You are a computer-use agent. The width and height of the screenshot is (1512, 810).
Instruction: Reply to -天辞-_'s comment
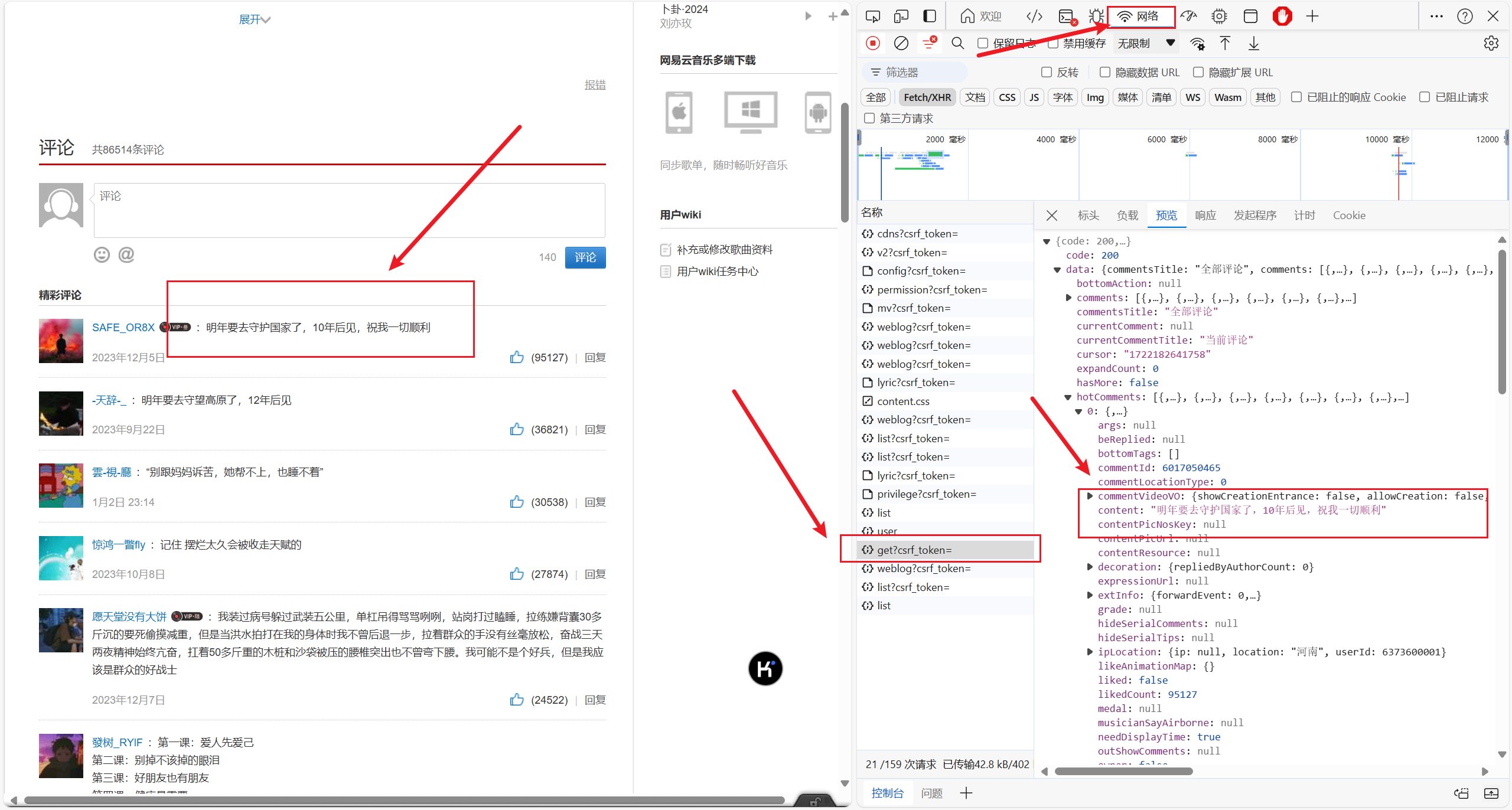[595, 429]
